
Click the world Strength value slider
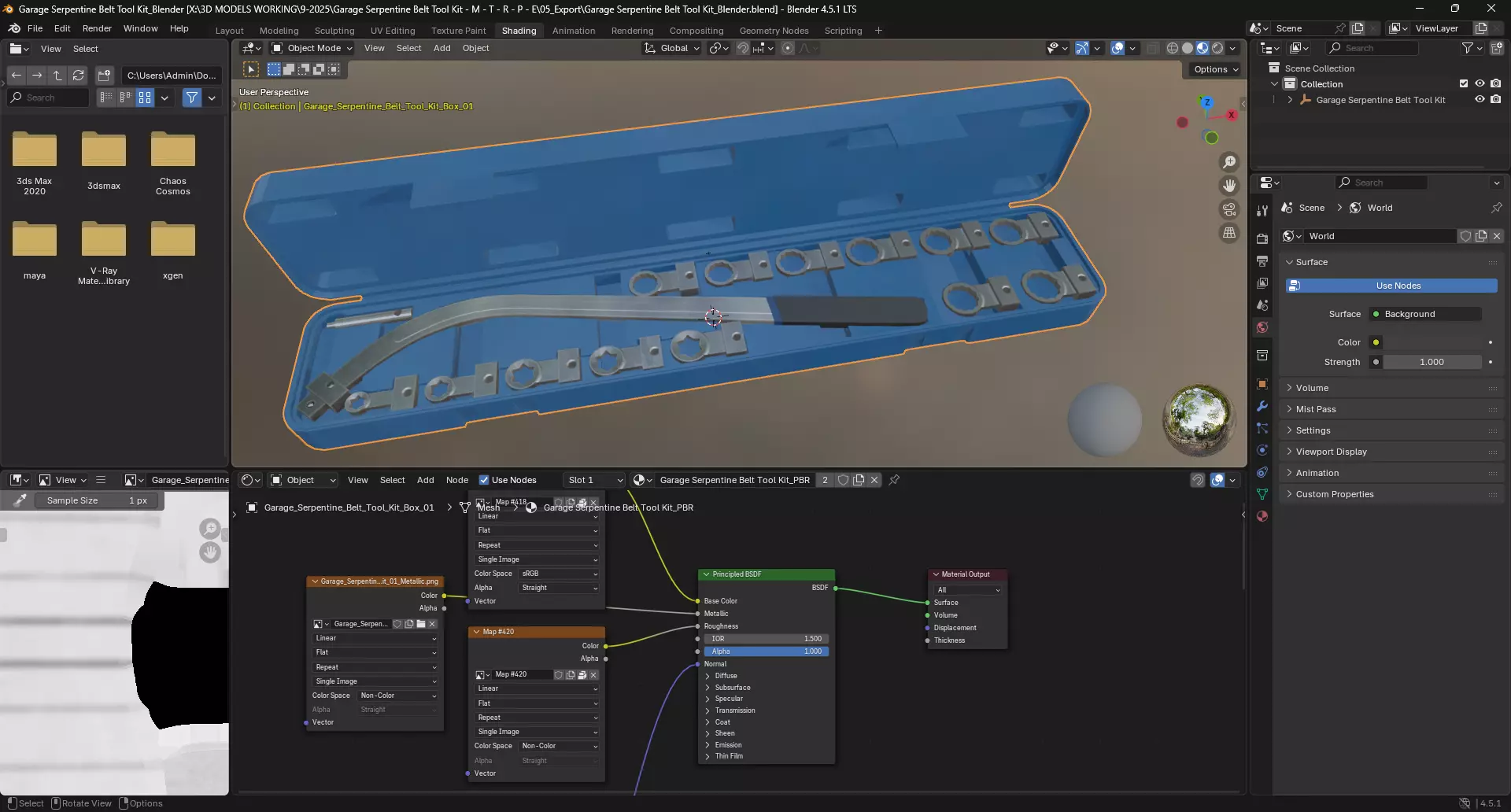click(1432, 362)
